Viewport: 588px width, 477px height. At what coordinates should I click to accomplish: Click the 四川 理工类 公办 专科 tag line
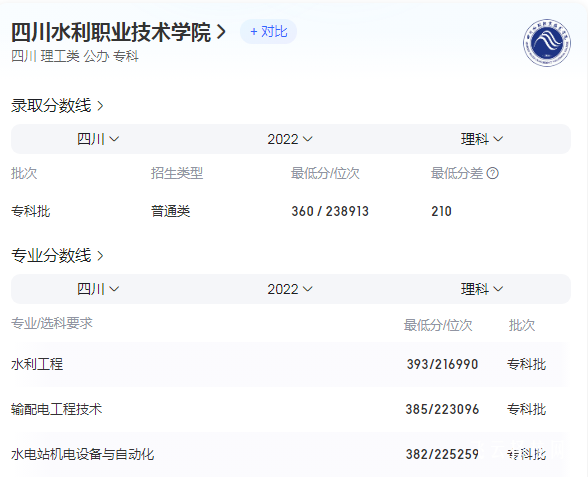pos(75,56)
